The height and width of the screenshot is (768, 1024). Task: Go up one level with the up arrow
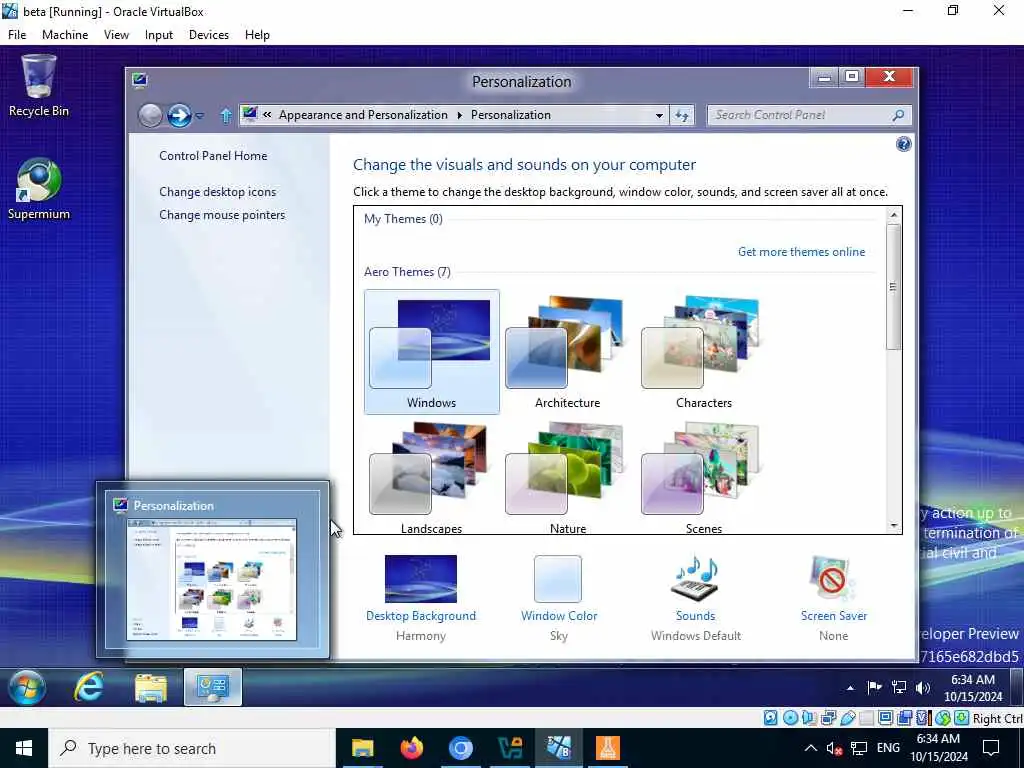click(x=226, y=116)
